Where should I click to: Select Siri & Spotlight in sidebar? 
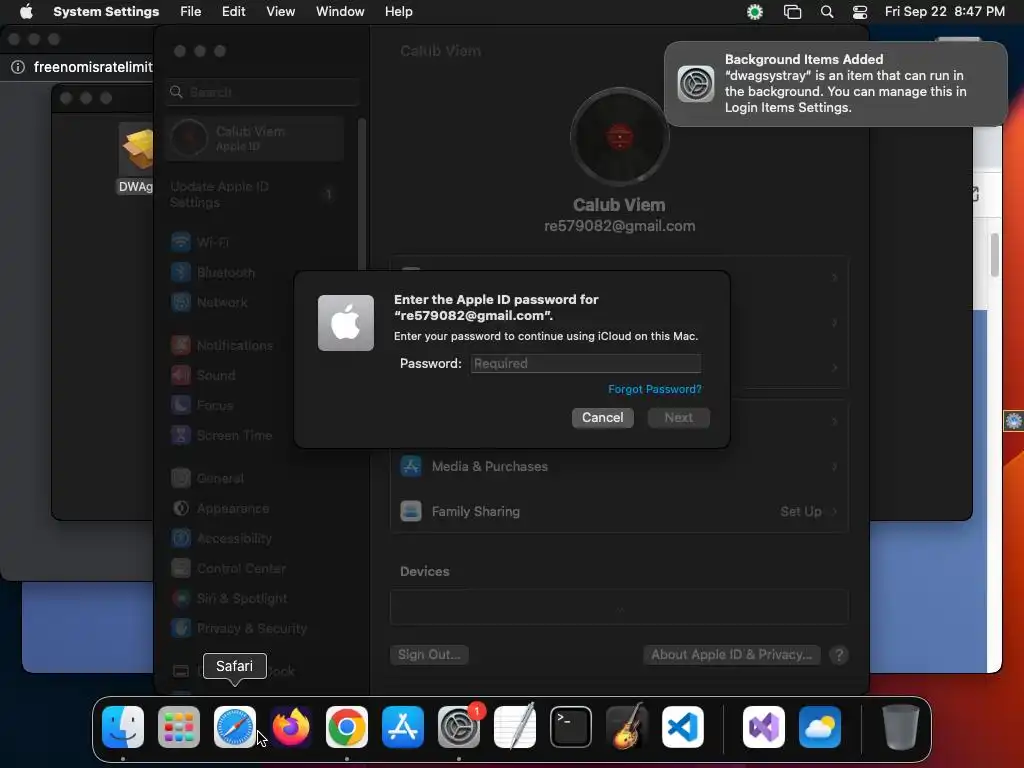(x=255, y=599)
